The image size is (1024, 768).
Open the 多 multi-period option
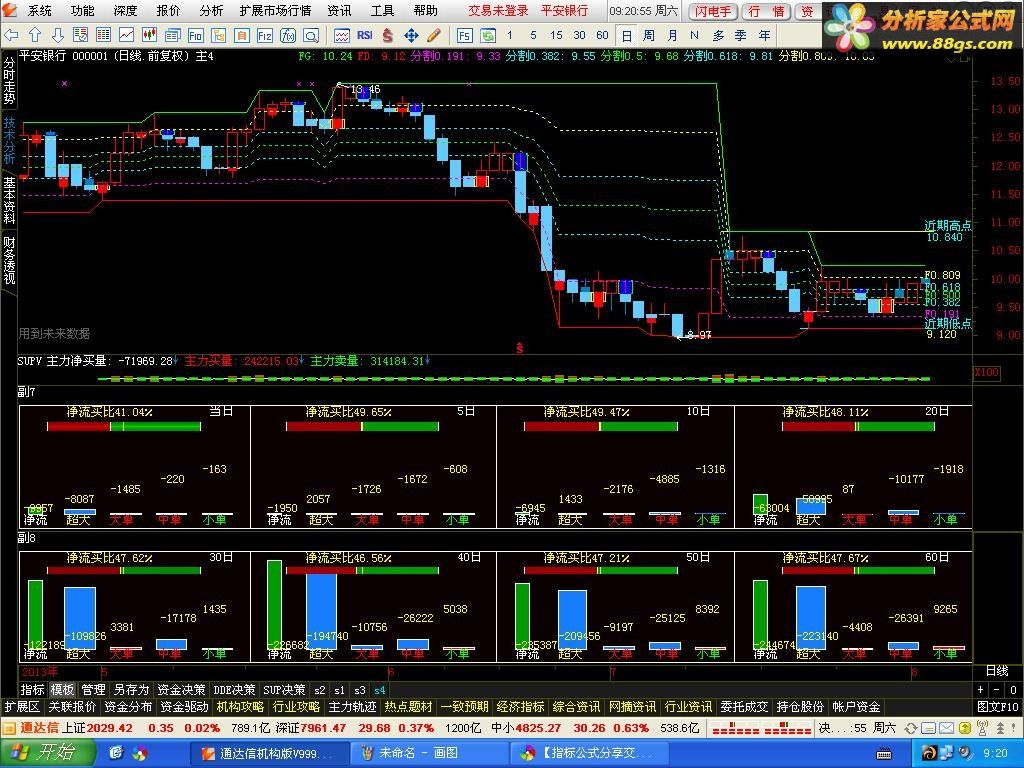coord(718,35)
